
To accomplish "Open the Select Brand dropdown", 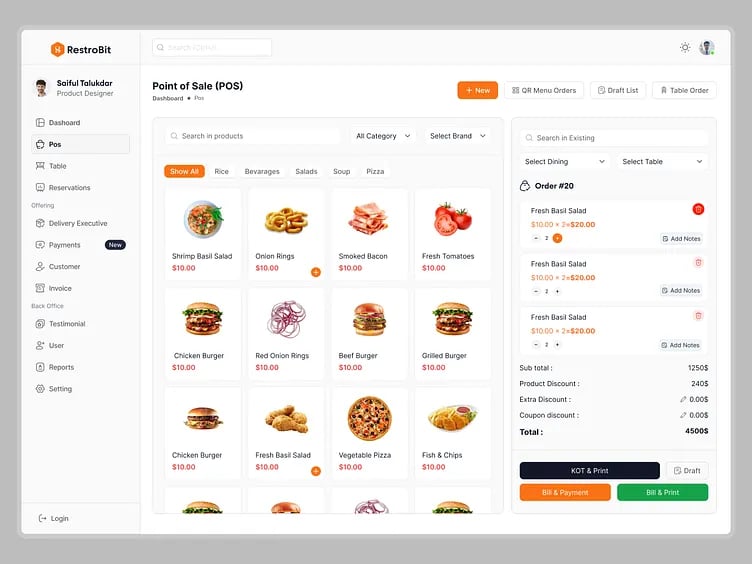I will [458, 136].
